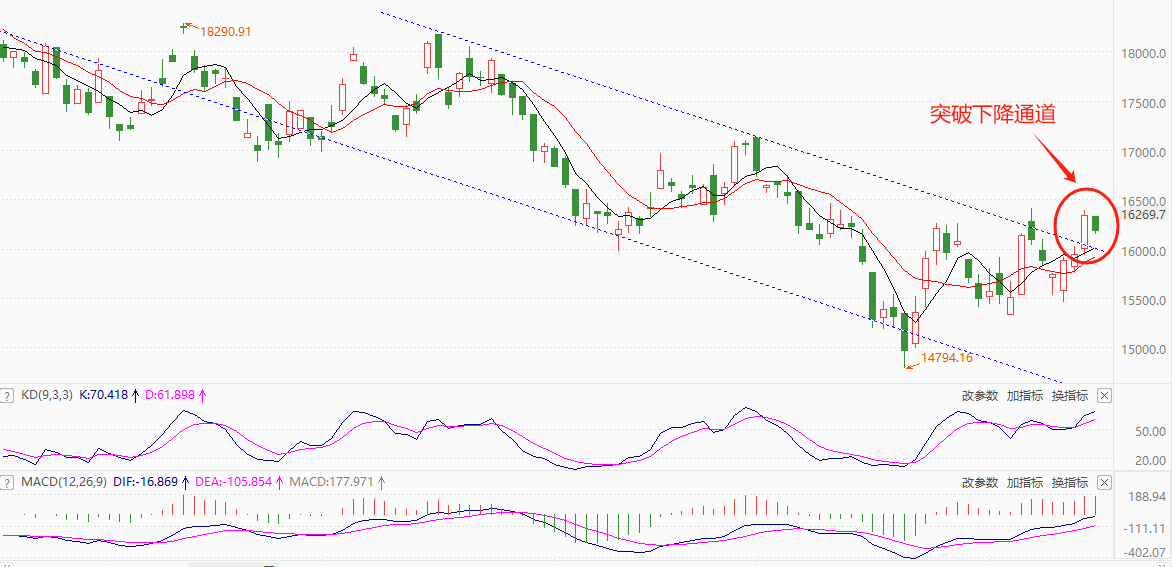Click the MACD indicator help question icon
This screenshot has width=1172, height=567.
pyautogui.click(x=9, y=482)
